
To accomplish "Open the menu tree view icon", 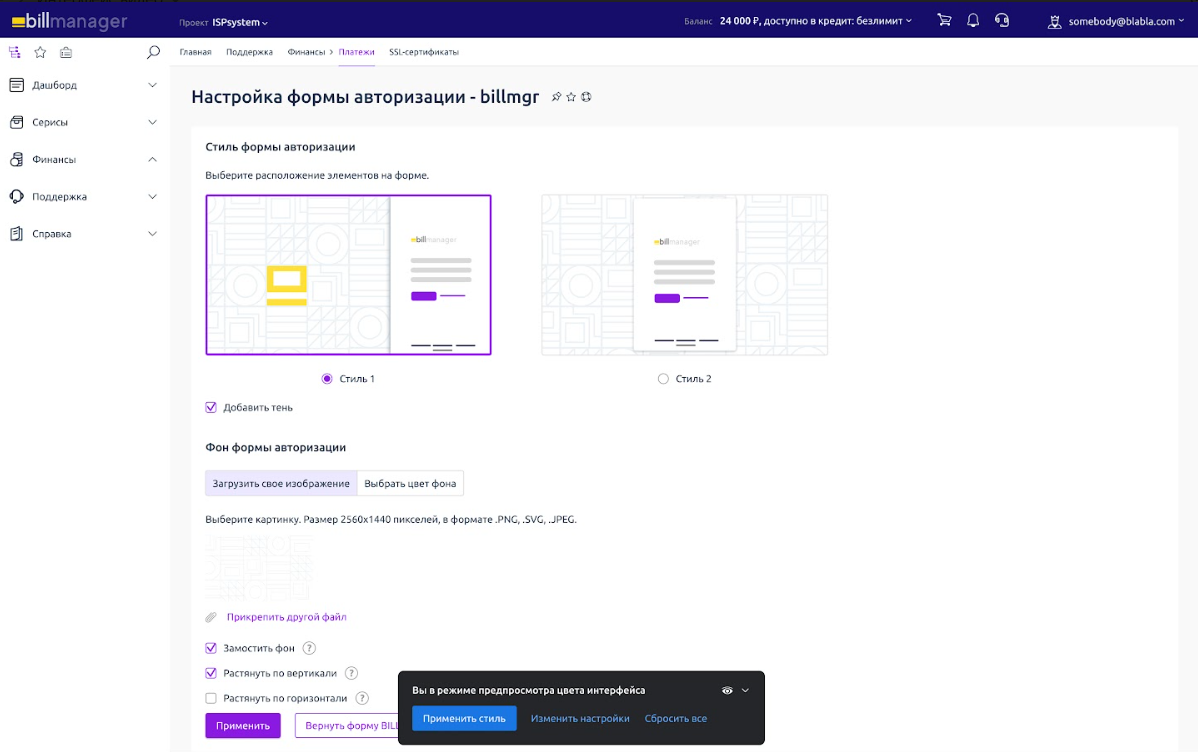I will coord(15,52).
